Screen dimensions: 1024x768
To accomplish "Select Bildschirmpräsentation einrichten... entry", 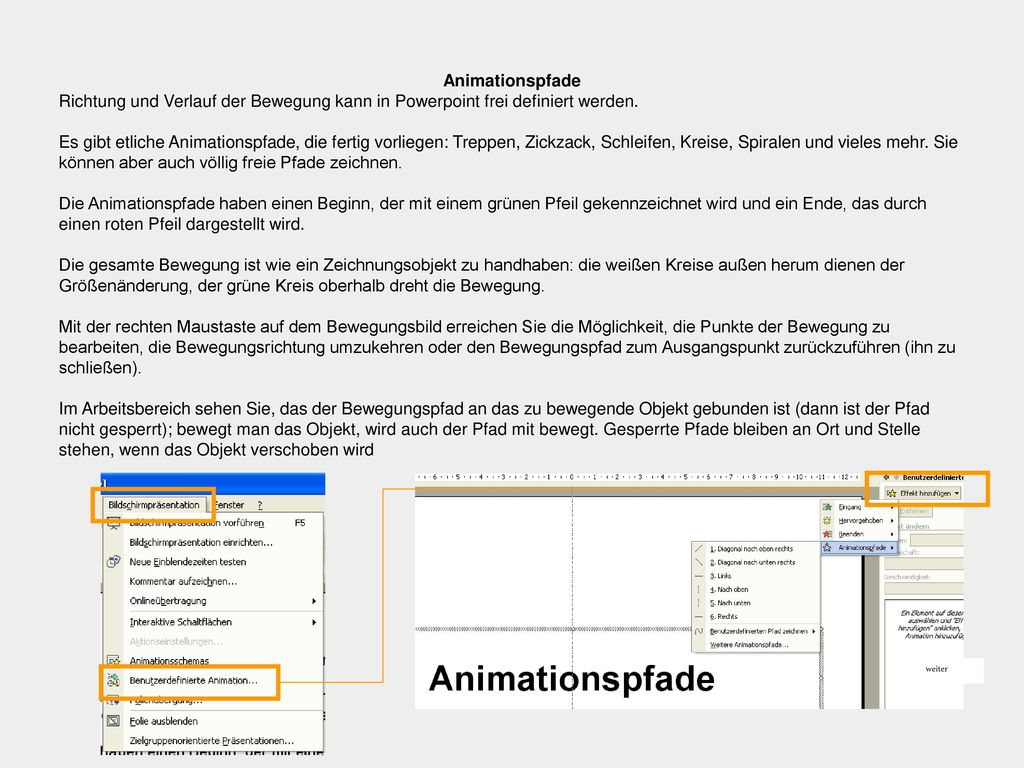I will pyautogui.click(x=214, y=542).
